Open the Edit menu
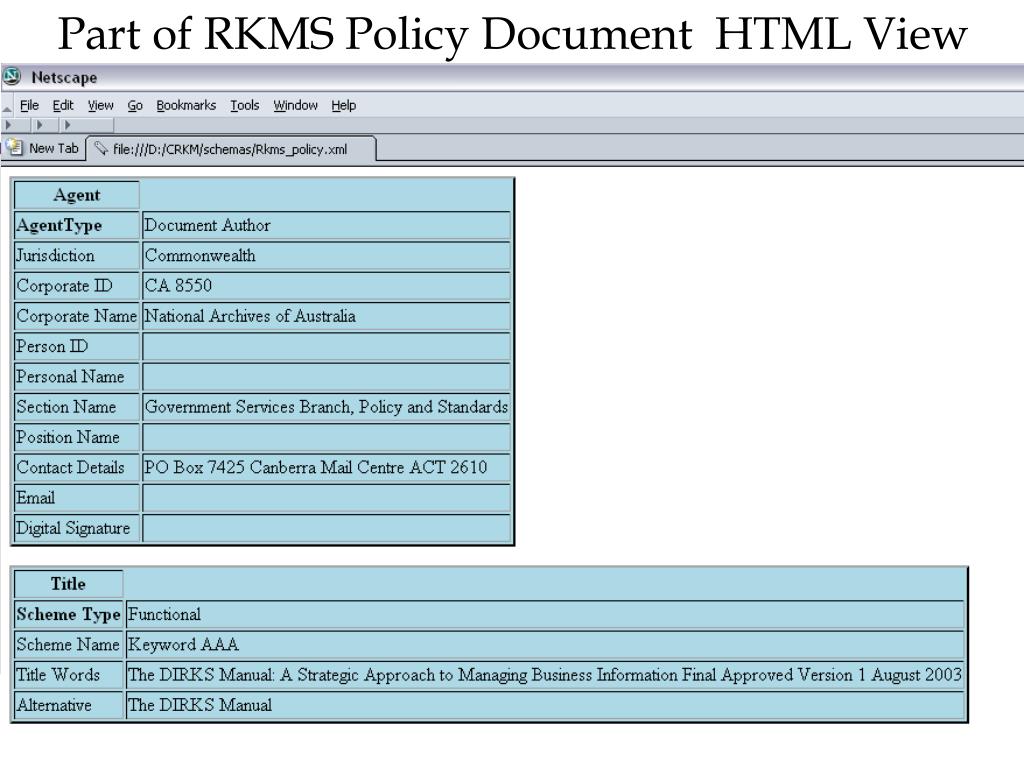The width and height of the screenshot is (1024, 768). pyautogui.click(x=63, y=105)
